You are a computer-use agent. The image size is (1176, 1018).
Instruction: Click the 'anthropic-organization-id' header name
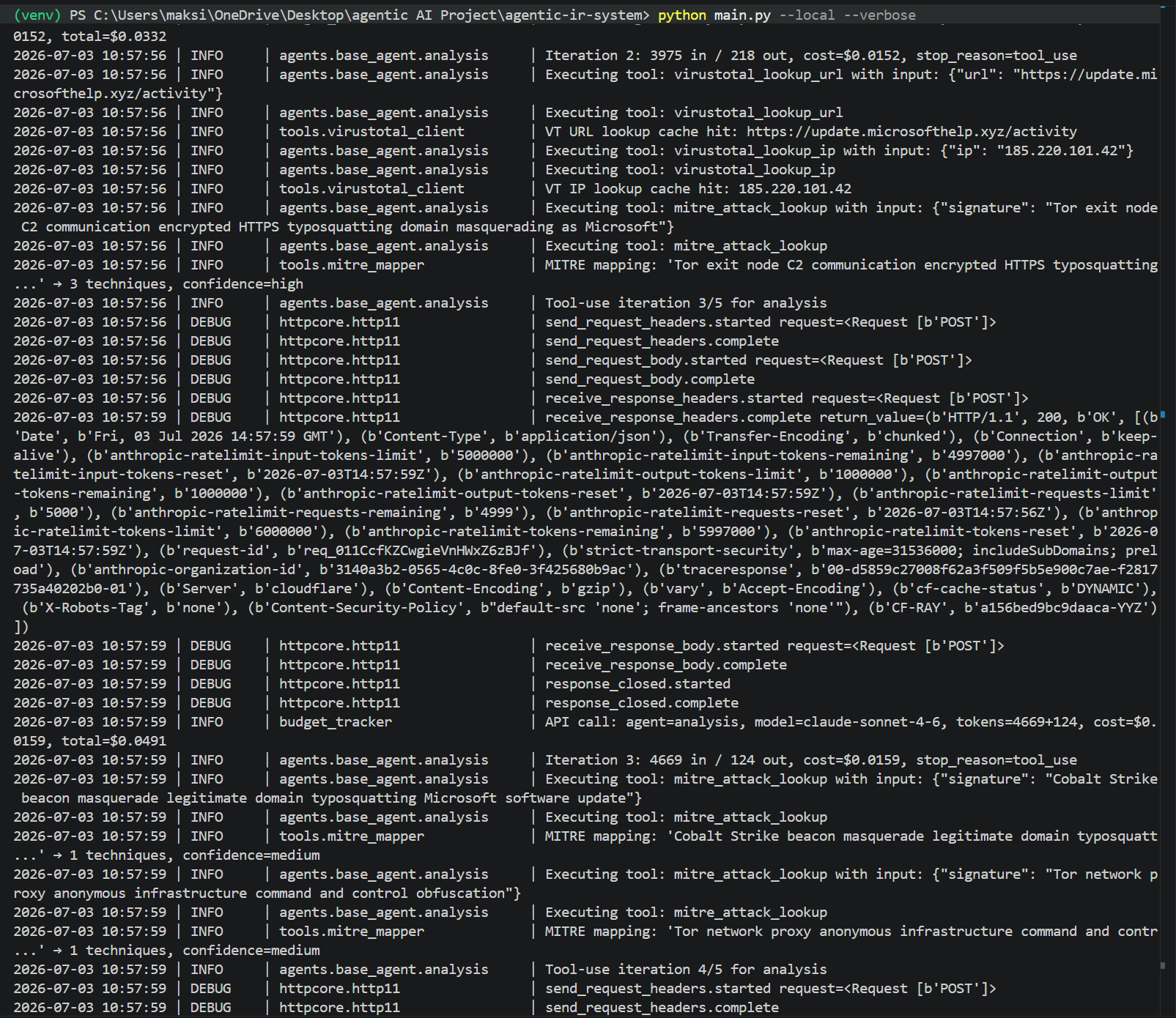pyautogui.click(x=195, y=569)
